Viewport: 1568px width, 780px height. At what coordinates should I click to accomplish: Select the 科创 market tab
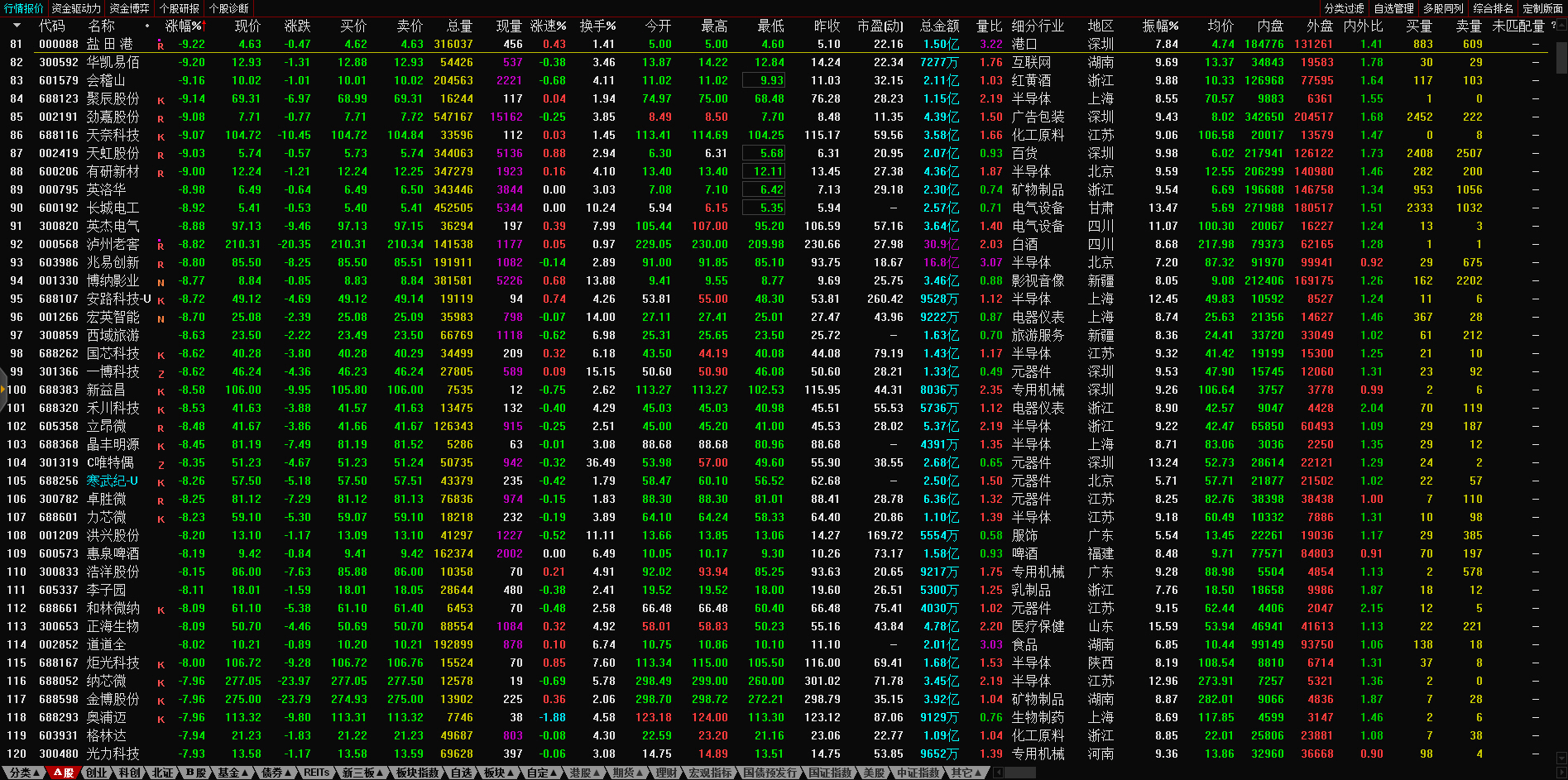point(130,773)
